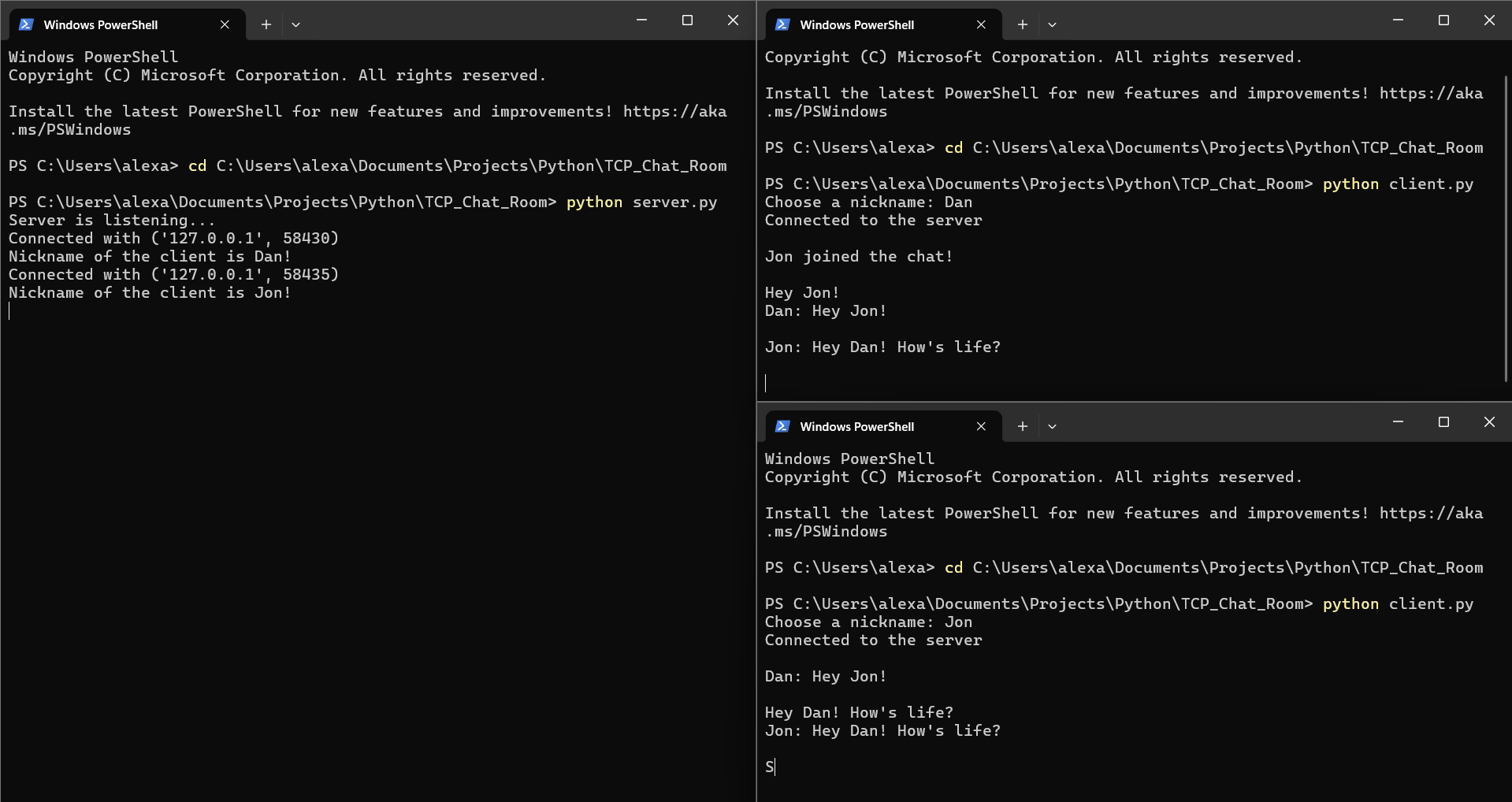Close the server PowerShell window

[x=733, y=20]
